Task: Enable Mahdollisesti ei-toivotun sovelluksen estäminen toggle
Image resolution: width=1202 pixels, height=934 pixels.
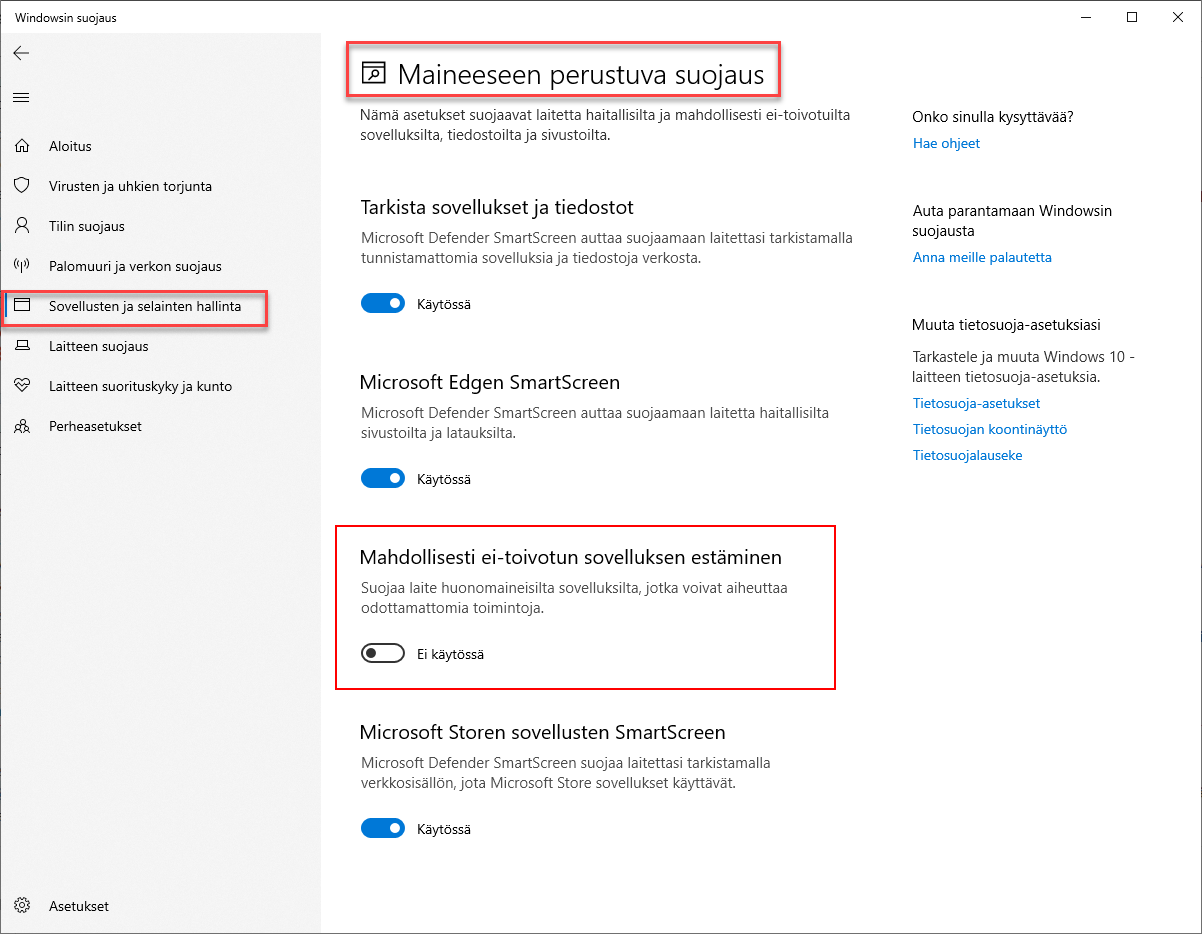Action: (383, 654)
